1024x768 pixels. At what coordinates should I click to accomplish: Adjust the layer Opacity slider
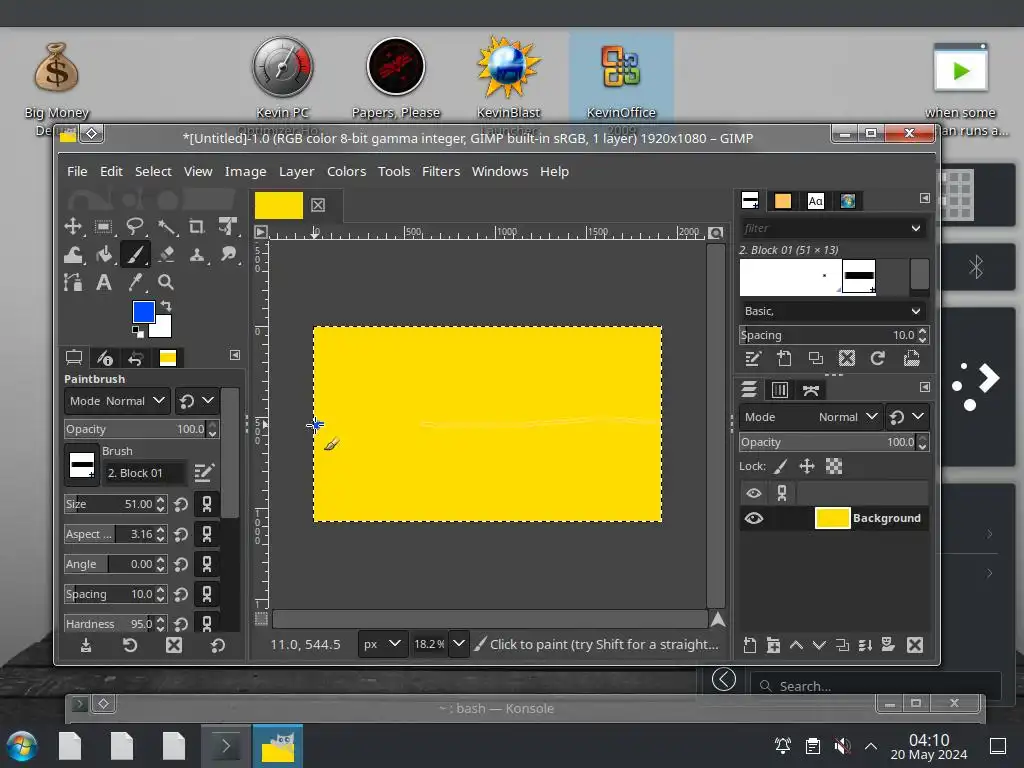827,442
